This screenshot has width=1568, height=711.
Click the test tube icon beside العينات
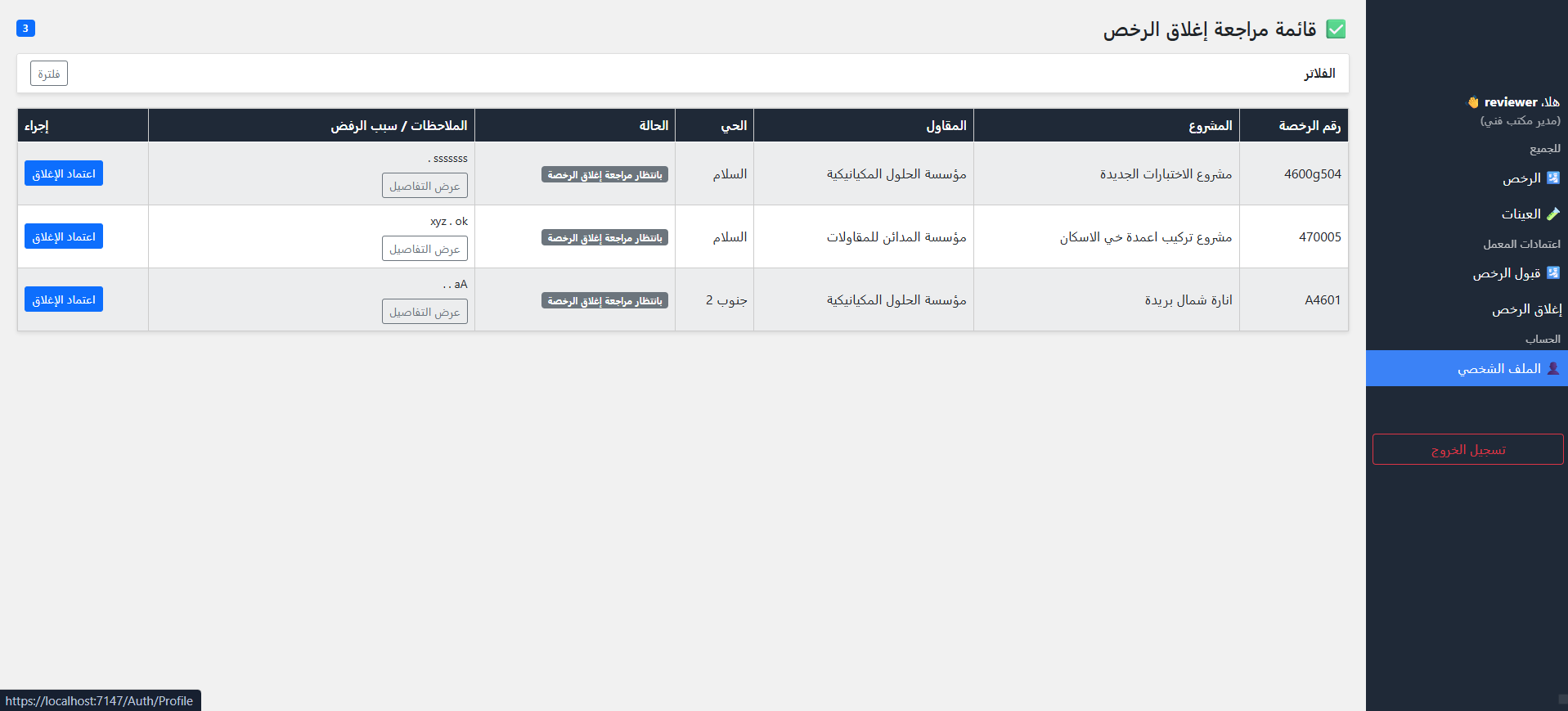[1553, 214]
